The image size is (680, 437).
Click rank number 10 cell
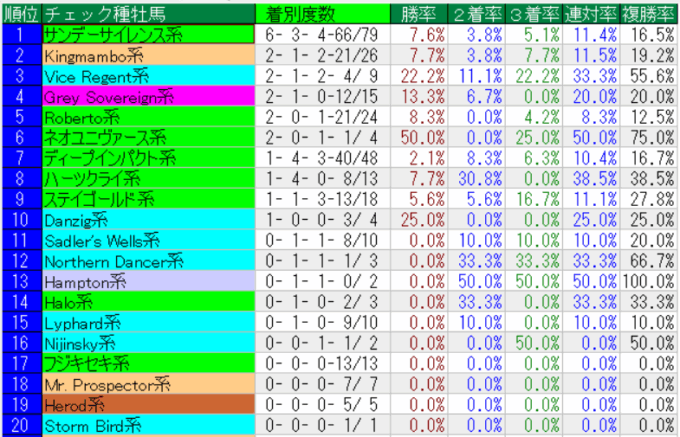click(22, 220)
